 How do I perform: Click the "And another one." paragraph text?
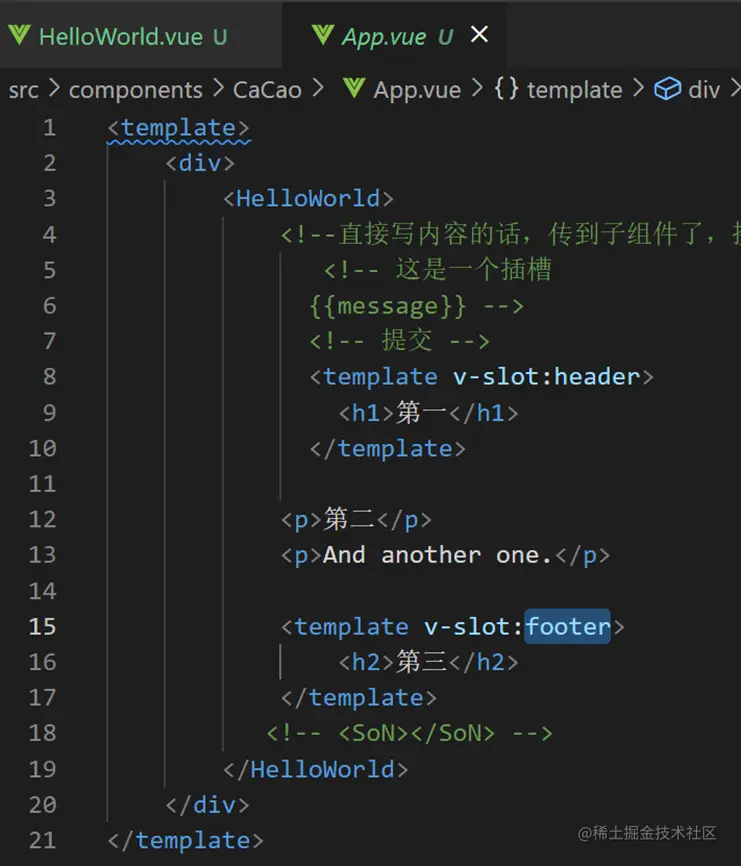tap(437, 555)
